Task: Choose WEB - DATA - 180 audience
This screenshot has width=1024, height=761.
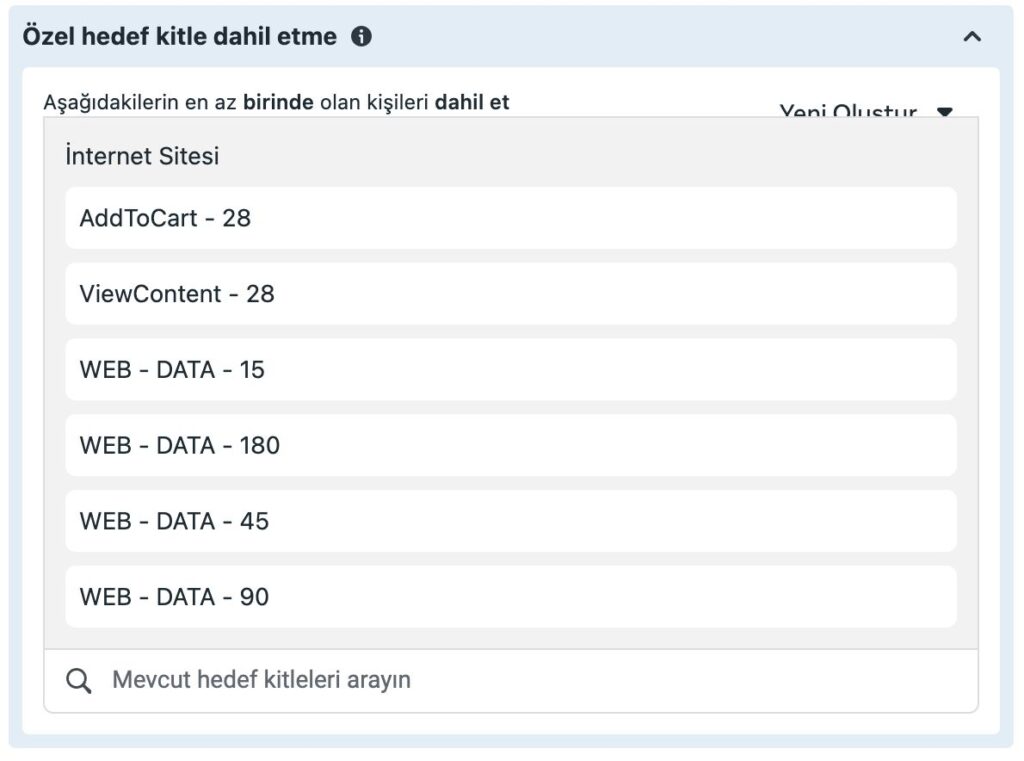Action: (510, 445)
